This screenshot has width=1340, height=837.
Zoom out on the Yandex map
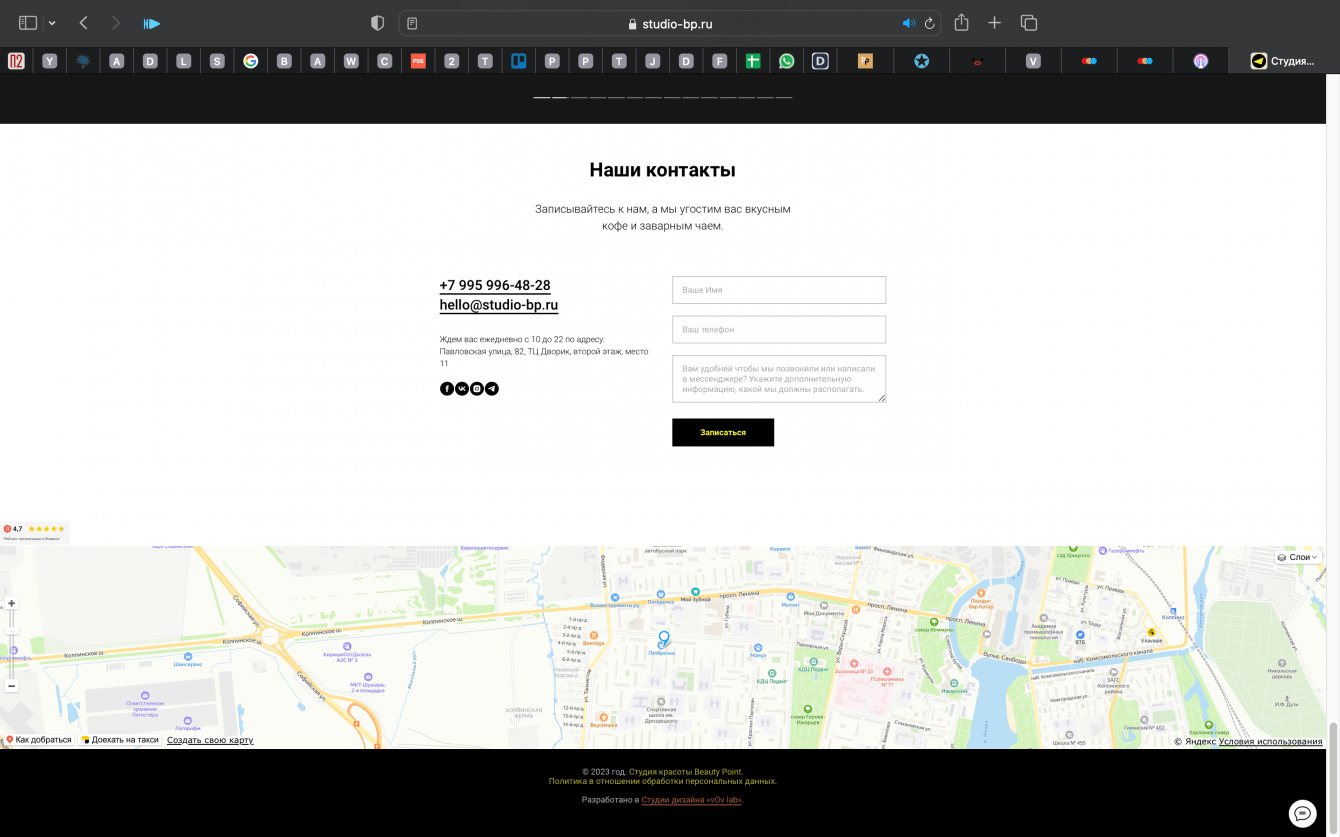pyautogui.click(x=11, y=686)
